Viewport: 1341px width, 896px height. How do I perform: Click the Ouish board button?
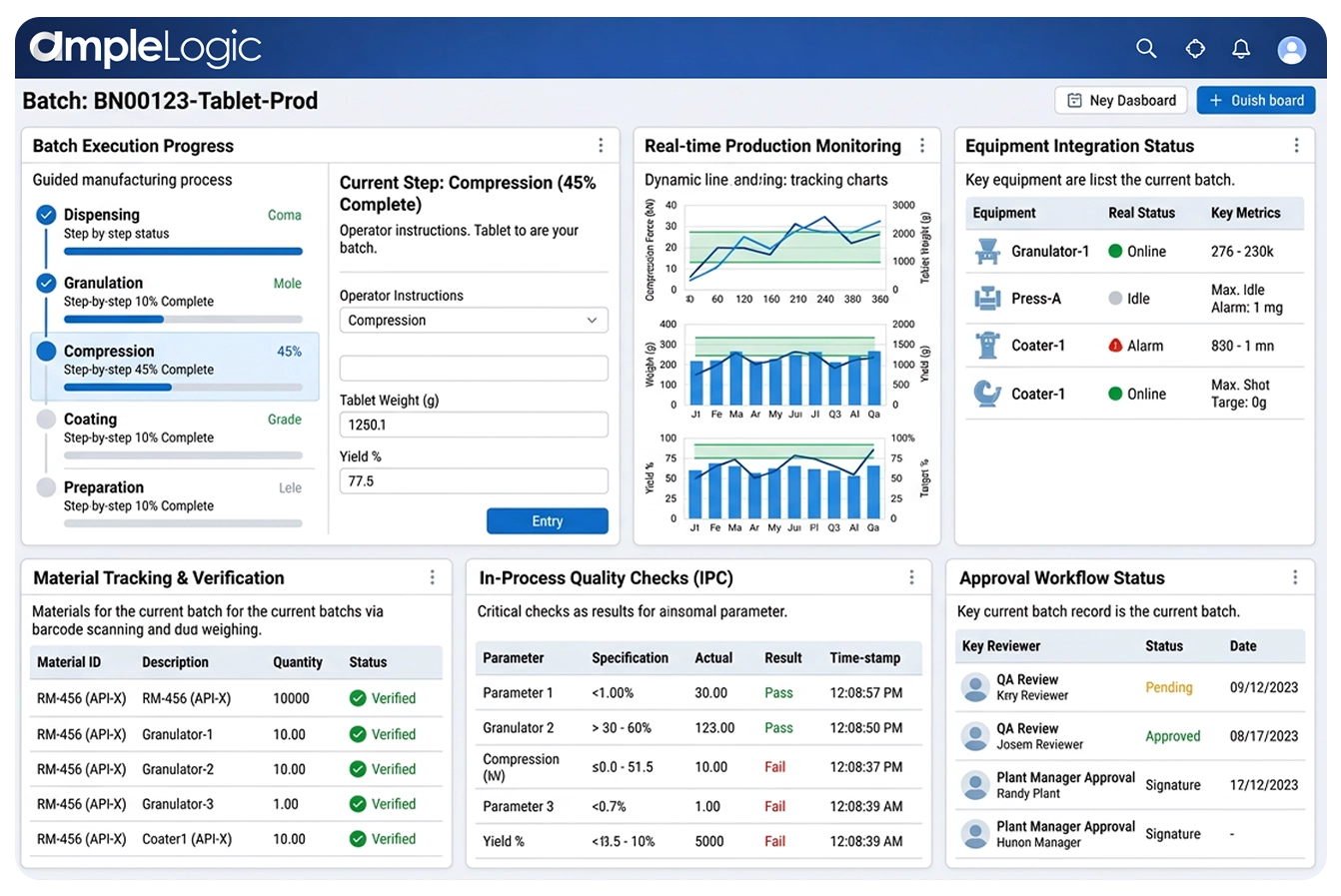pos(1255,101)
